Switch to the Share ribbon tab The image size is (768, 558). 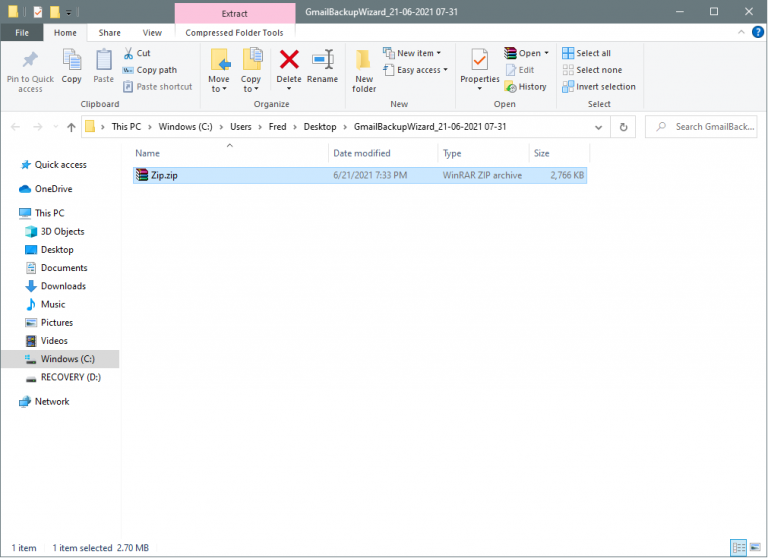pos(110,33)
